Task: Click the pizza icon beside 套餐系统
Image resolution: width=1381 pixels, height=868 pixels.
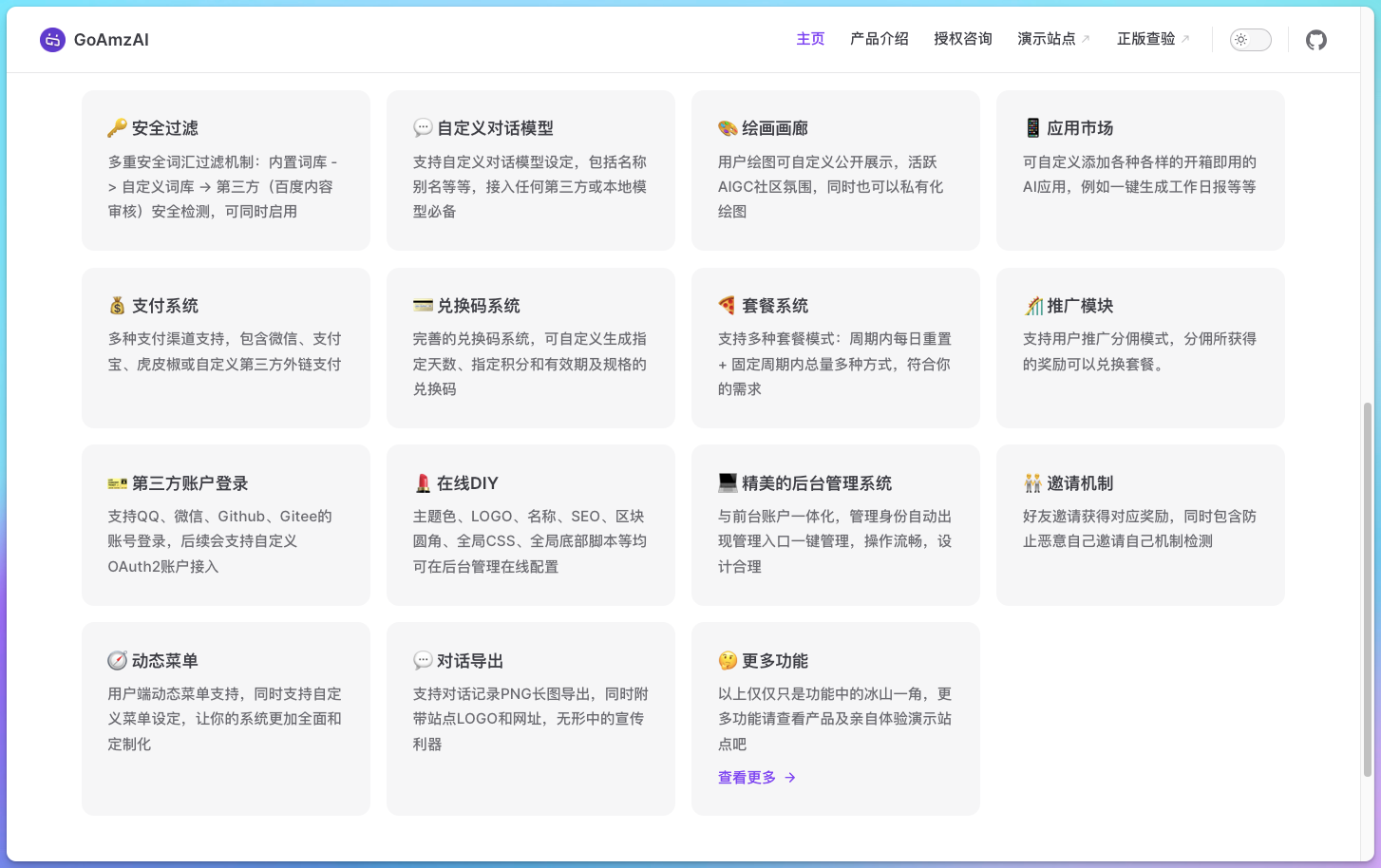Action: tap(728, 306)
